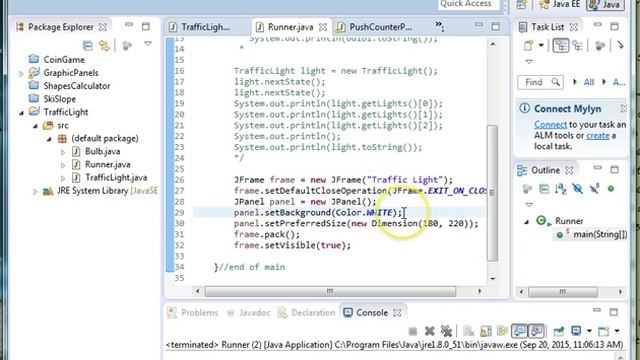Screen dimensions: 640x360
Task: Click the Quick Access search box
Action: (x=468, y=4)
